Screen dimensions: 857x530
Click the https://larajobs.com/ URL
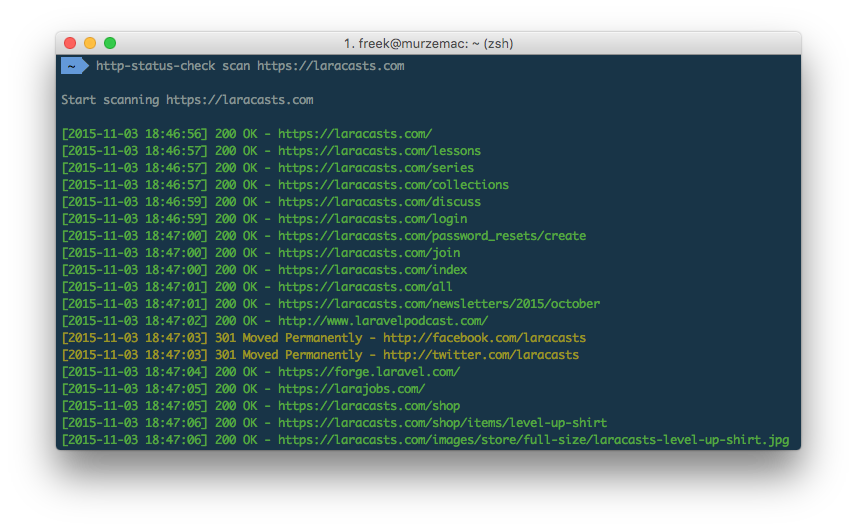pos(351,388)
